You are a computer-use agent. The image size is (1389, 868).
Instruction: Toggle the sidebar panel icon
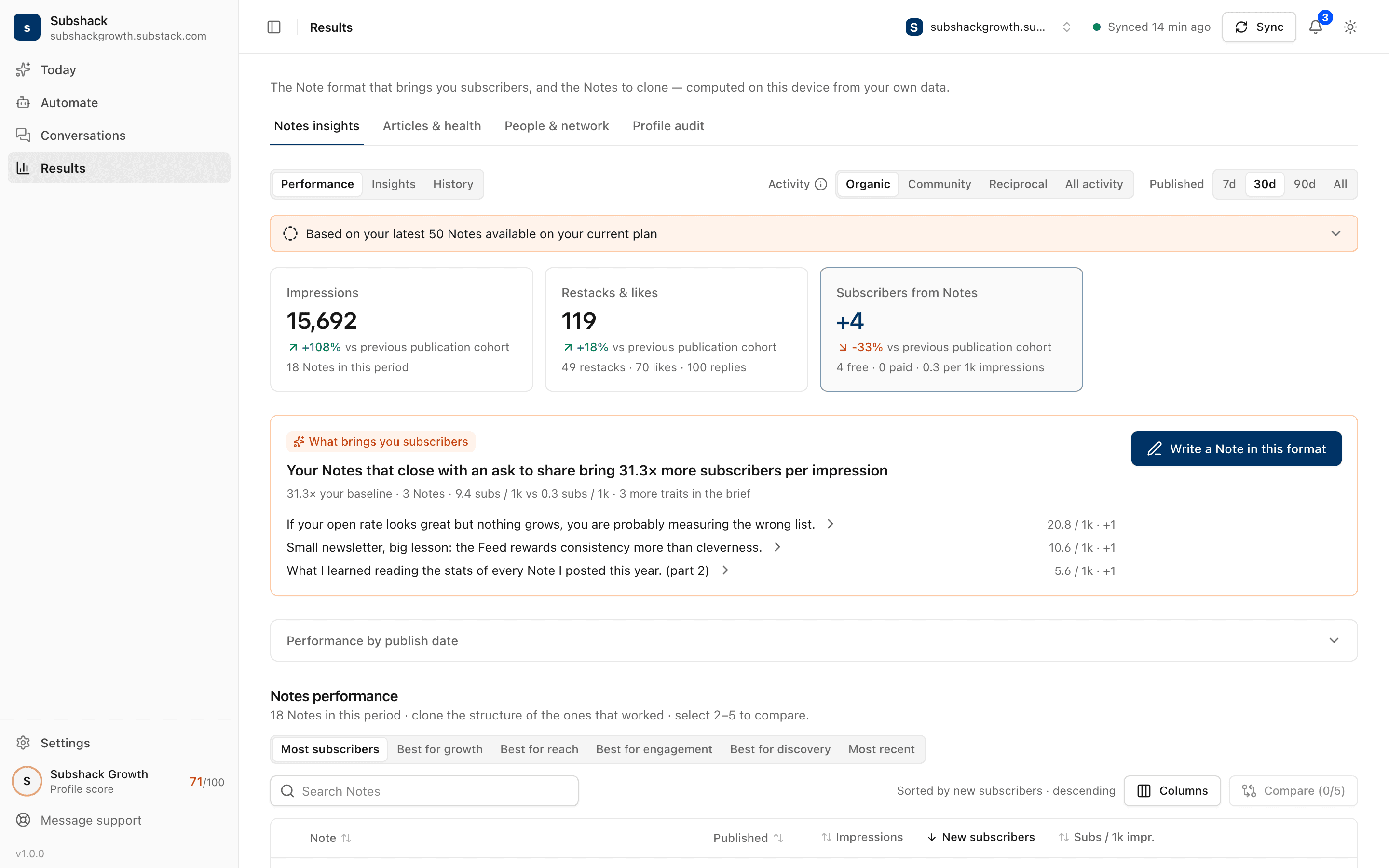click(x=274, y=27)
